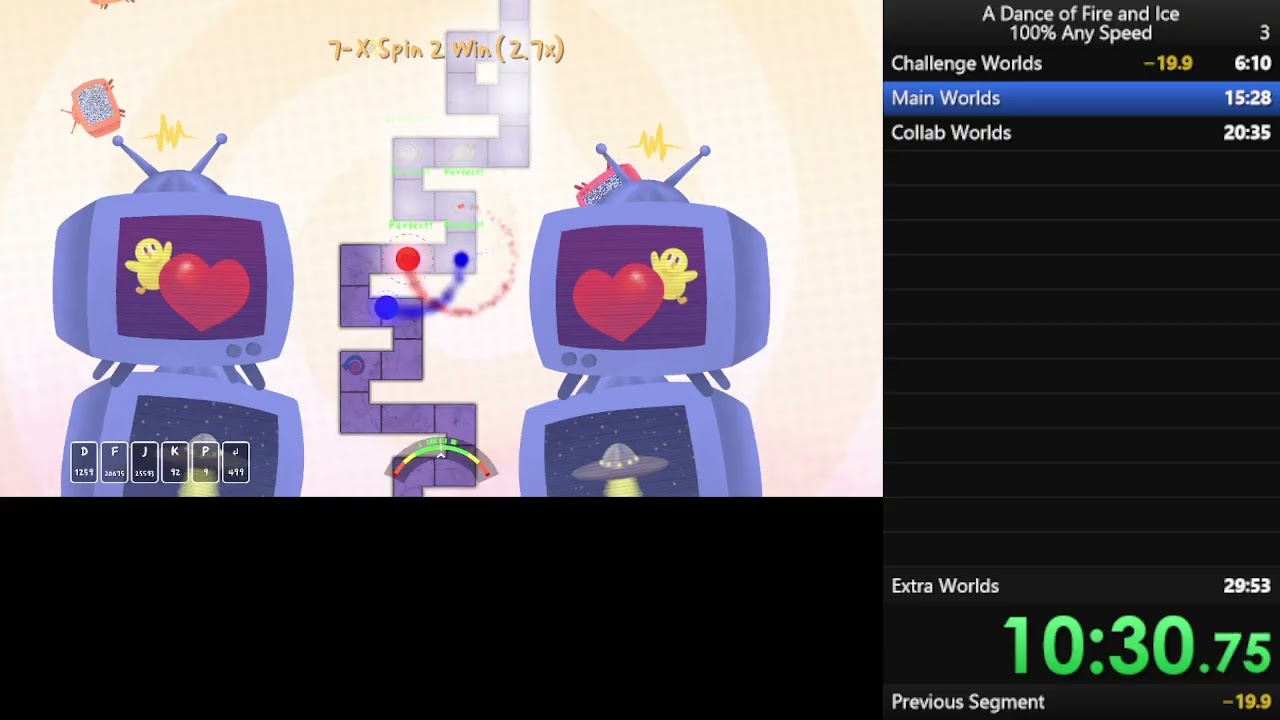This screenshot has width=1280, height=720.
Task: Click the P key overlay counter
Action: (205, 462)
